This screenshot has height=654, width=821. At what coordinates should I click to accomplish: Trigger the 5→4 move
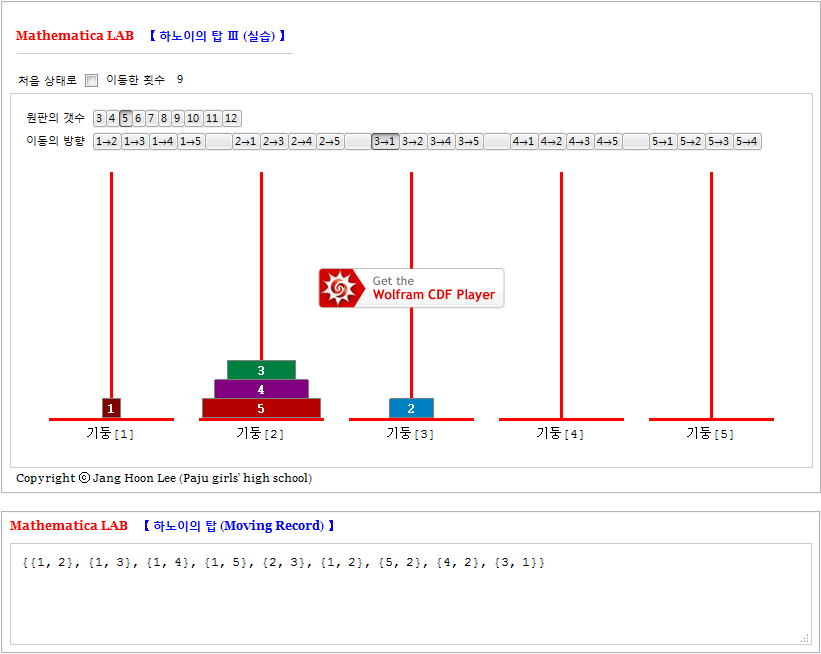747,141
